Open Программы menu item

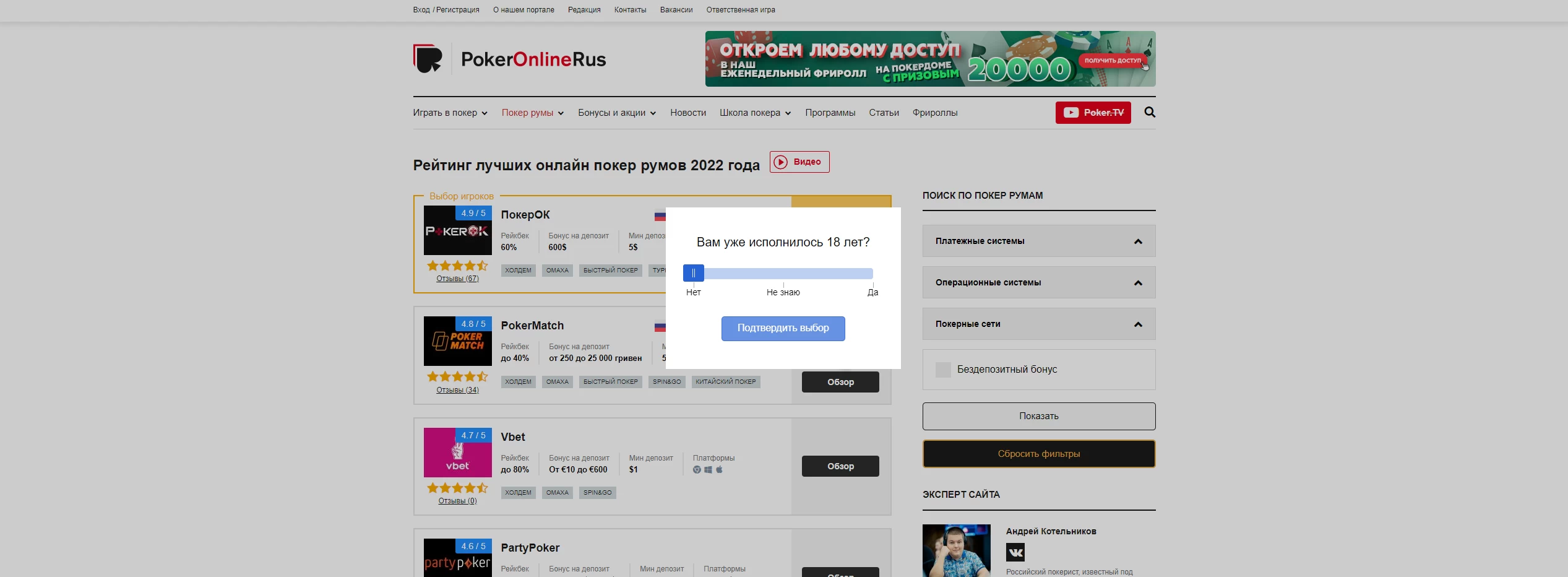pyautogui.click(x=830, y=113)
